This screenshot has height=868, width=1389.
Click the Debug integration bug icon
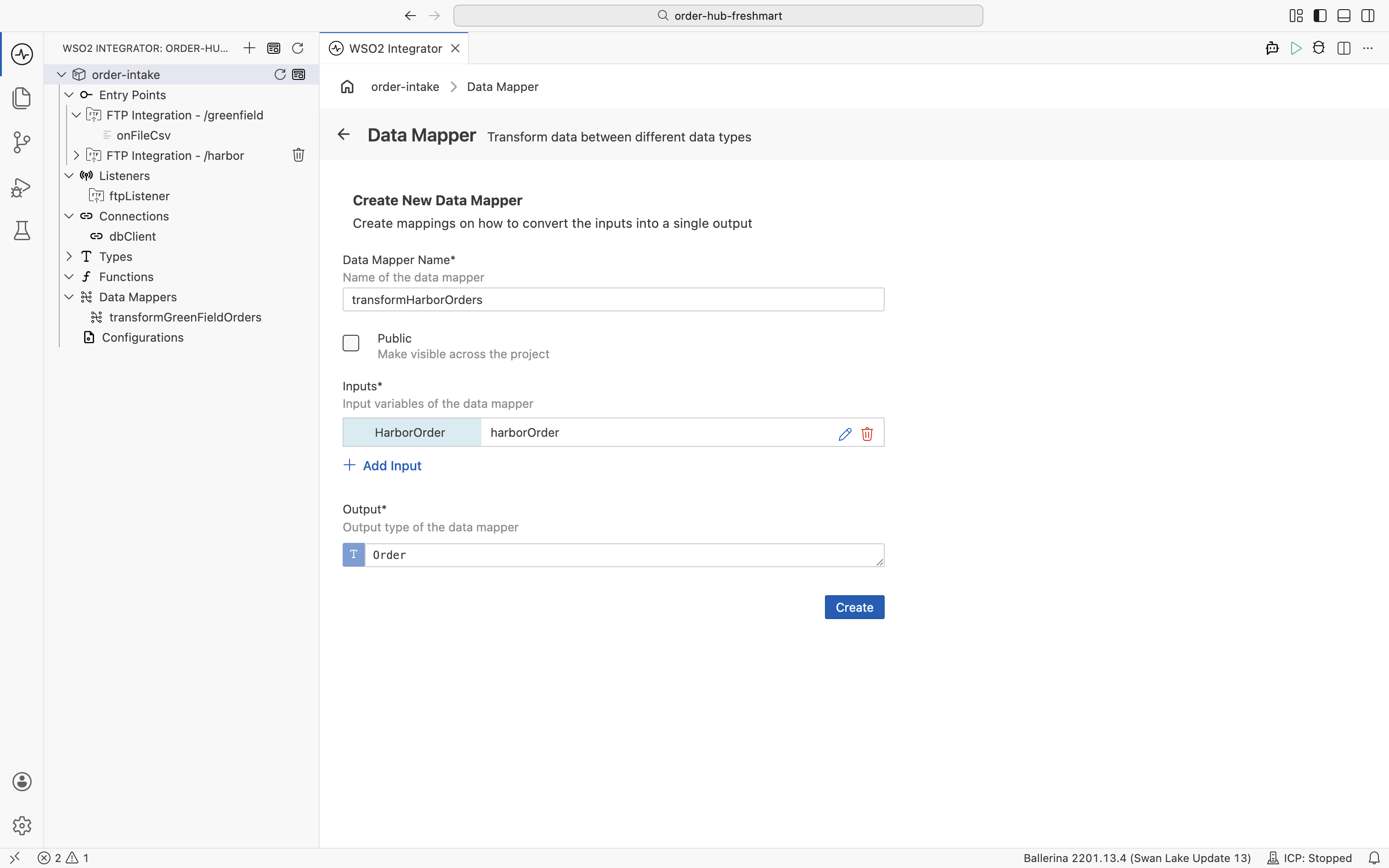point(1319,48)
